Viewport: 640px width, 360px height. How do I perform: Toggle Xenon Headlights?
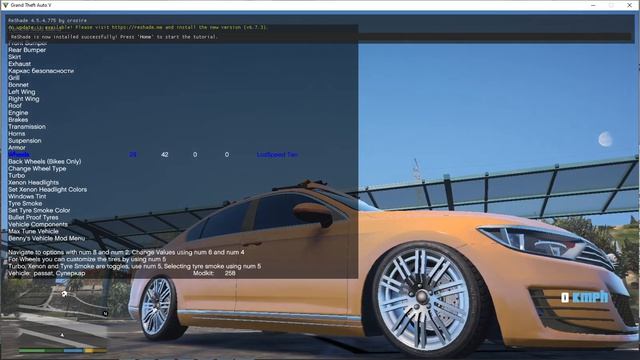pyautogui.click(x=33, y=182)
